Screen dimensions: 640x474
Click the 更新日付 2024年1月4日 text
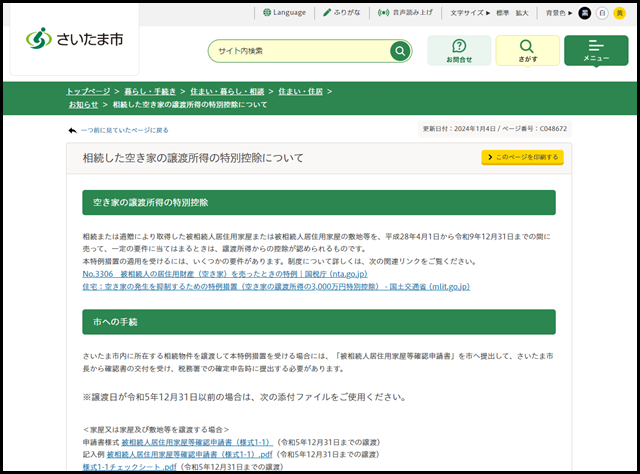click(x=459, y=129)
